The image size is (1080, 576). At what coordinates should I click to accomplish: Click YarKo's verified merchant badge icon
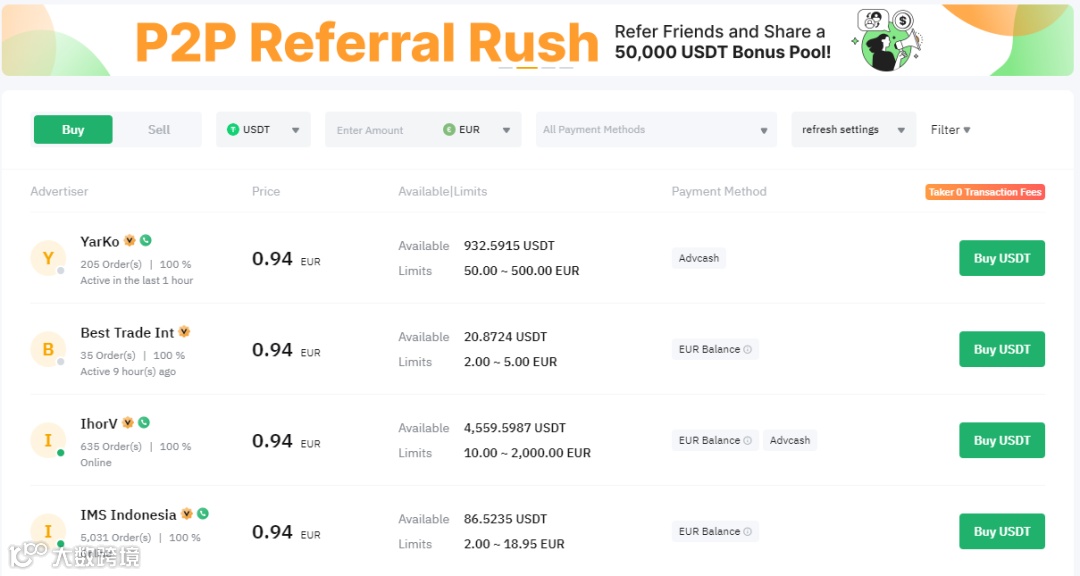click(x=129, y=241)
